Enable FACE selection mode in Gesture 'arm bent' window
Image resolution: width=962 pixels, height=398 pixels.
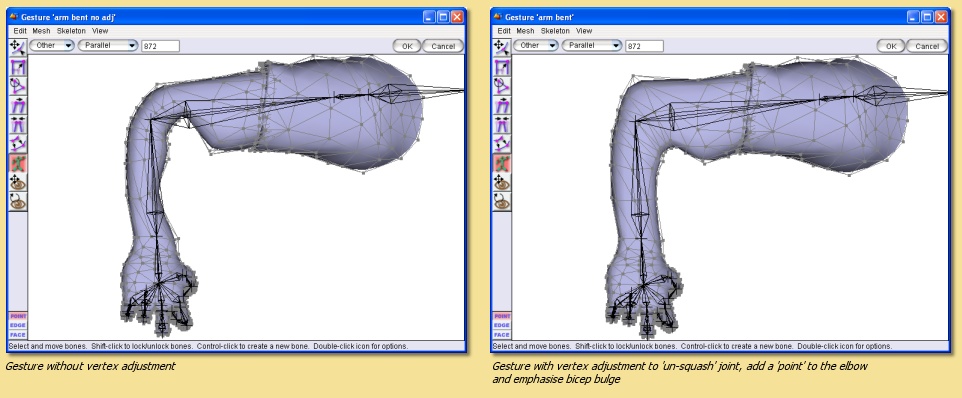[x=502, y=335]
